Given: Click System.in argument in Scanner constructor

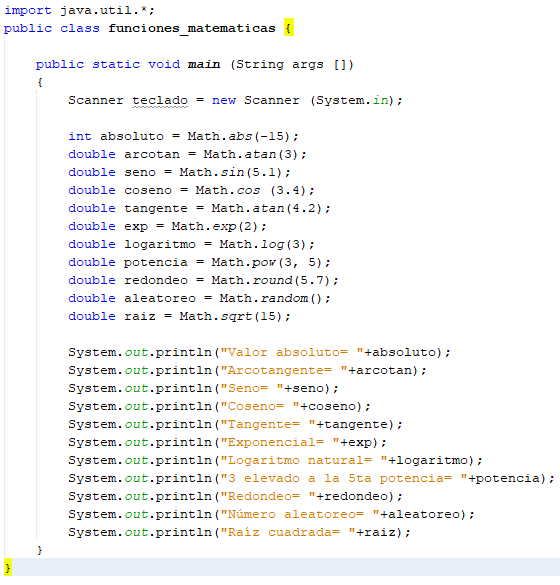Looking at the screenshot, I should (x=352, y=100).
